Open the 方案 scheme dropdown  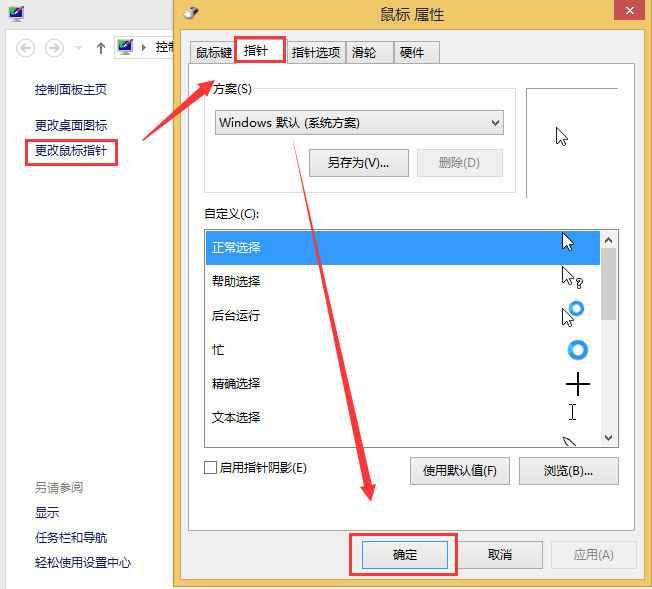tap(359, 123)
